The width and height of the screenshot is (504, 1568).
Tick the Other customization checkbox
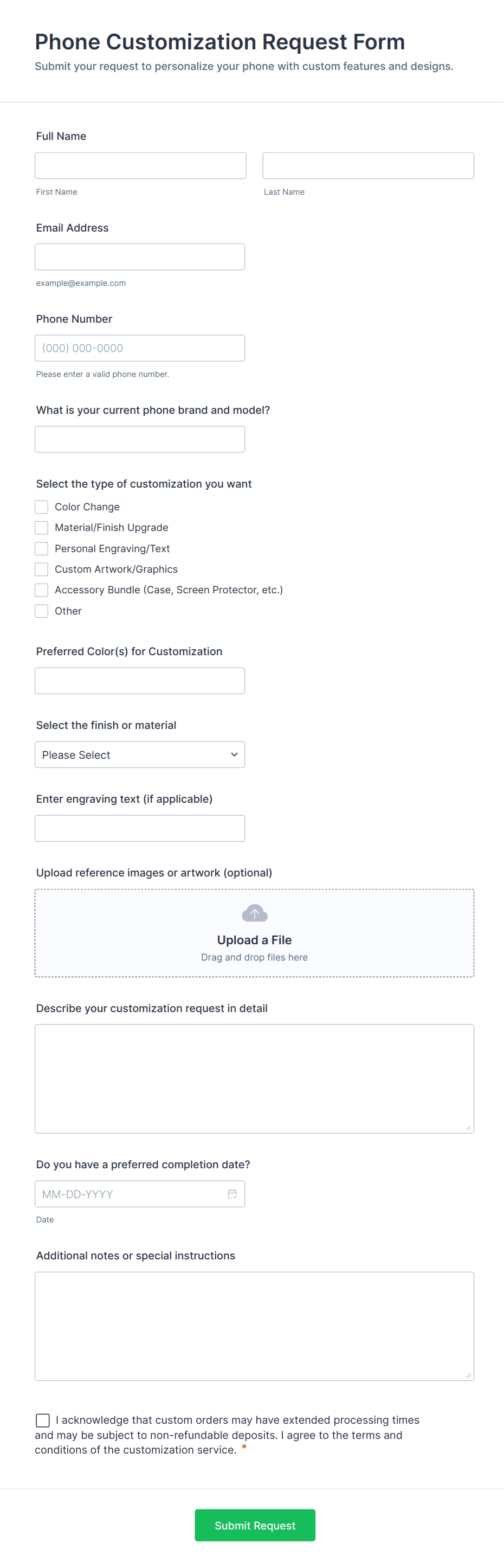click(x=41, y=611)
